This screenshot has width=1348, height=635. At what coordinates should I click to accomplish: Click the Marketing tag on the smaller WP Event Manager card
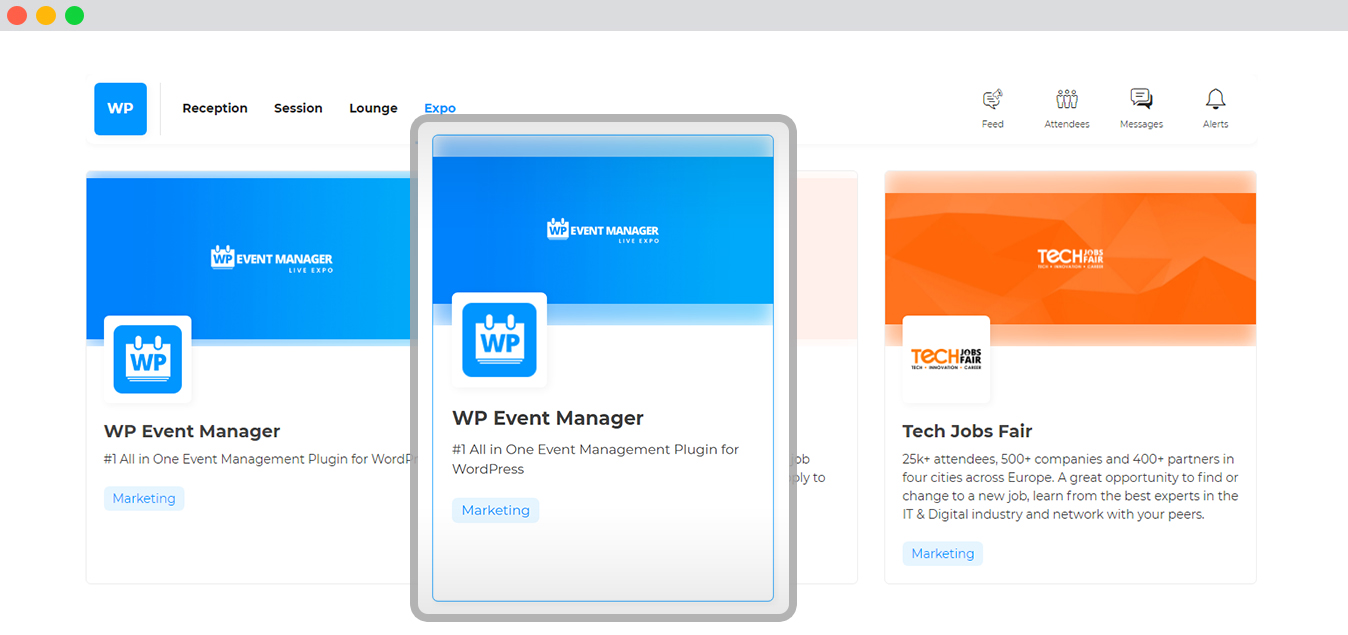point(144,499)
